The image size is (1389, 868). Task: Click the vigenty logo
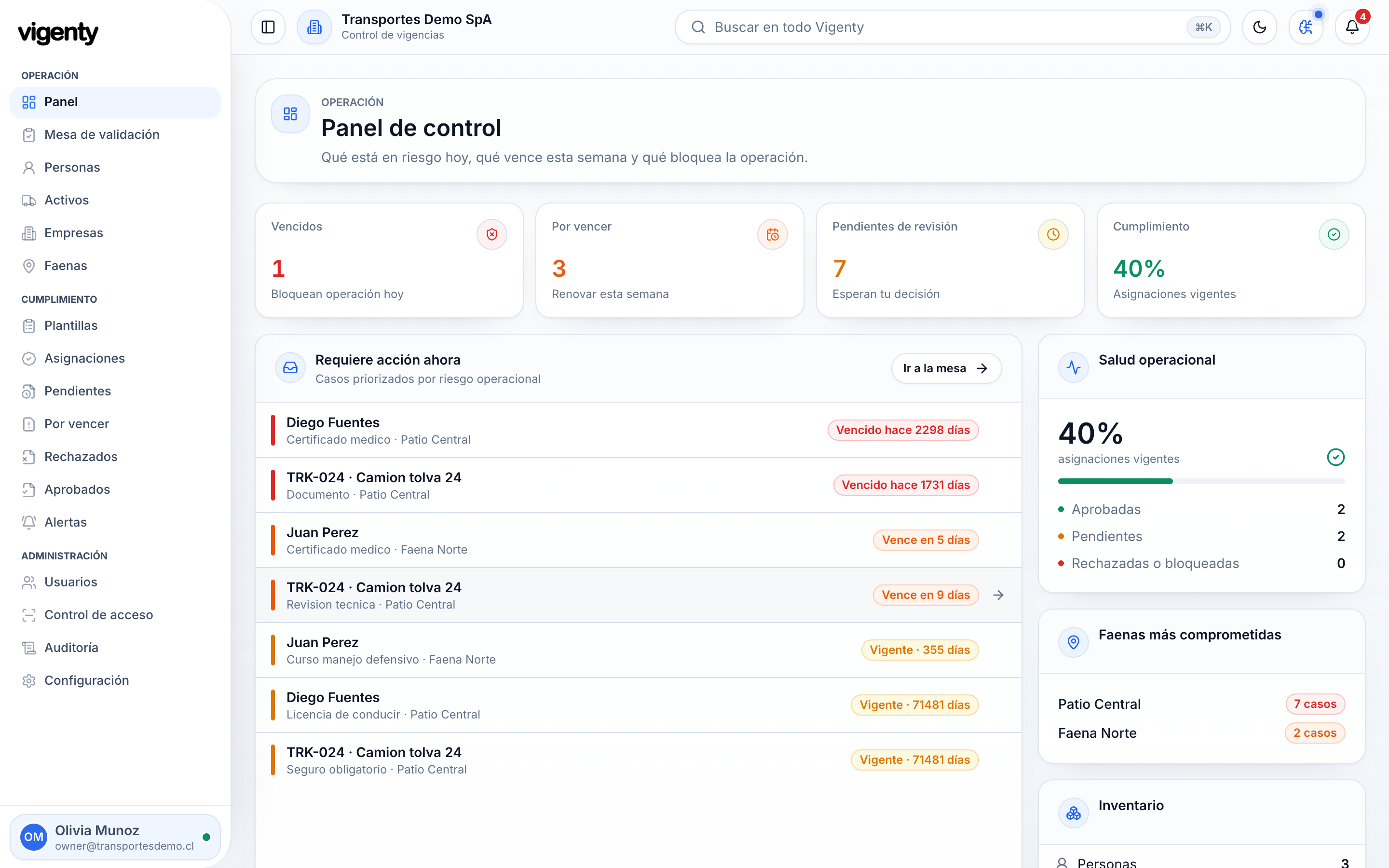pyautogui.click(x=58, y=33)
